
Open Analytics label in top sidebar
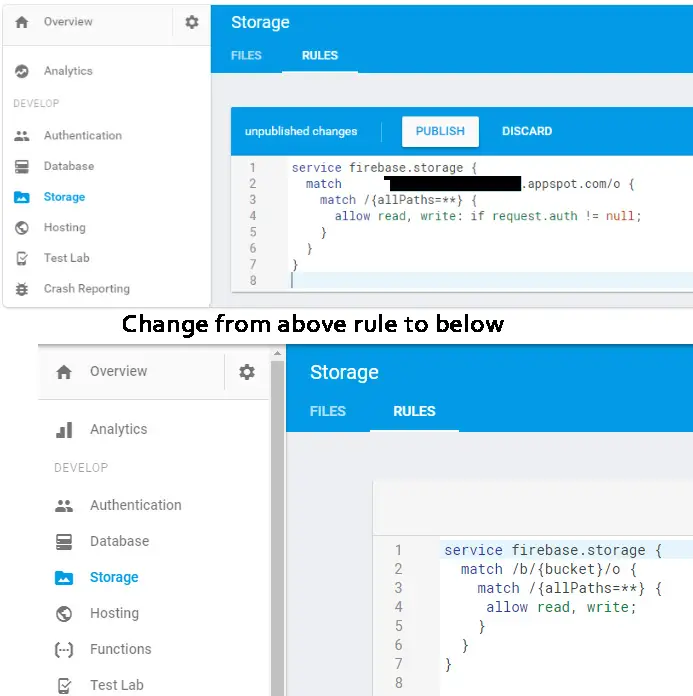[x=68, y=71]
